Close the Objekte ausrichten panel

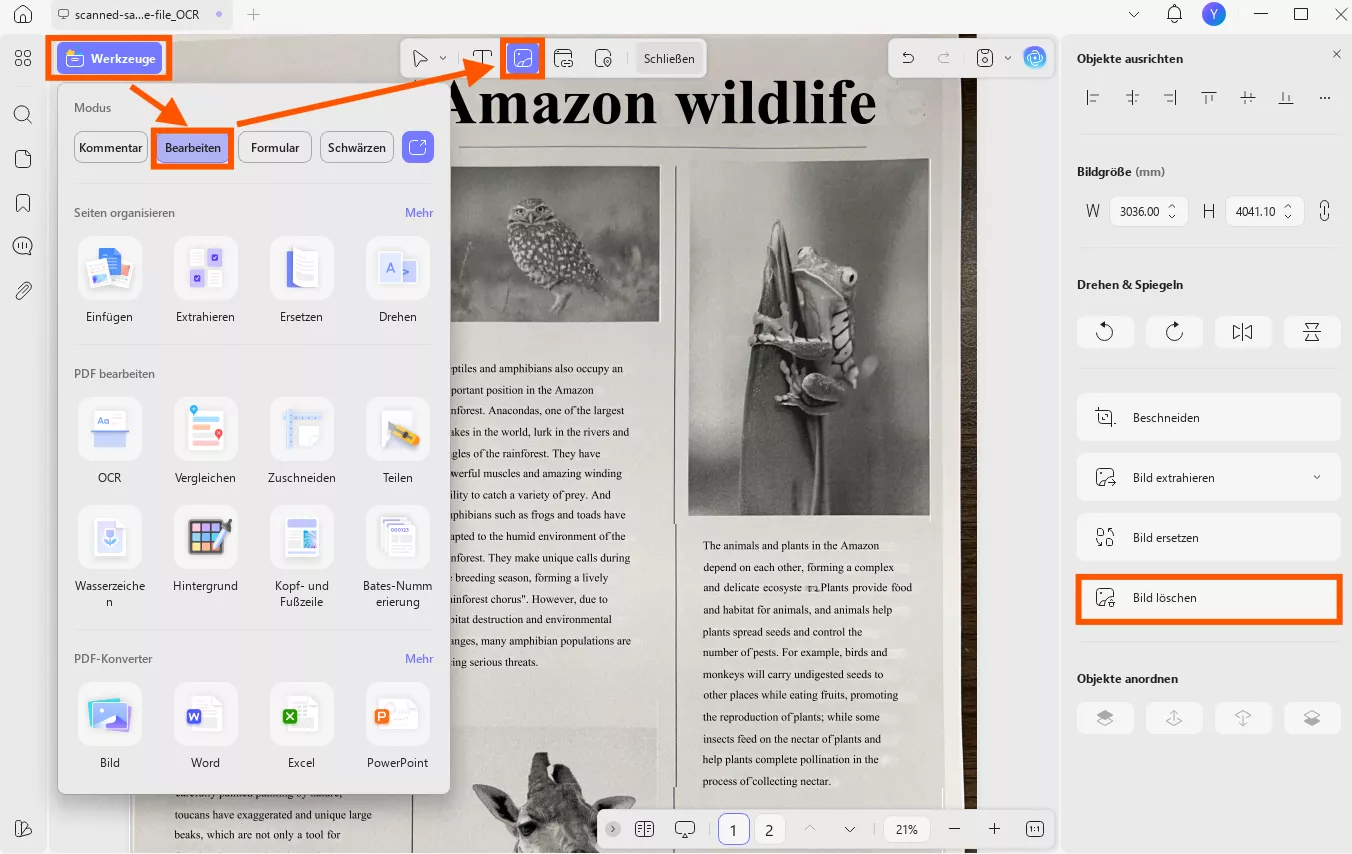tap(1337, 54)
